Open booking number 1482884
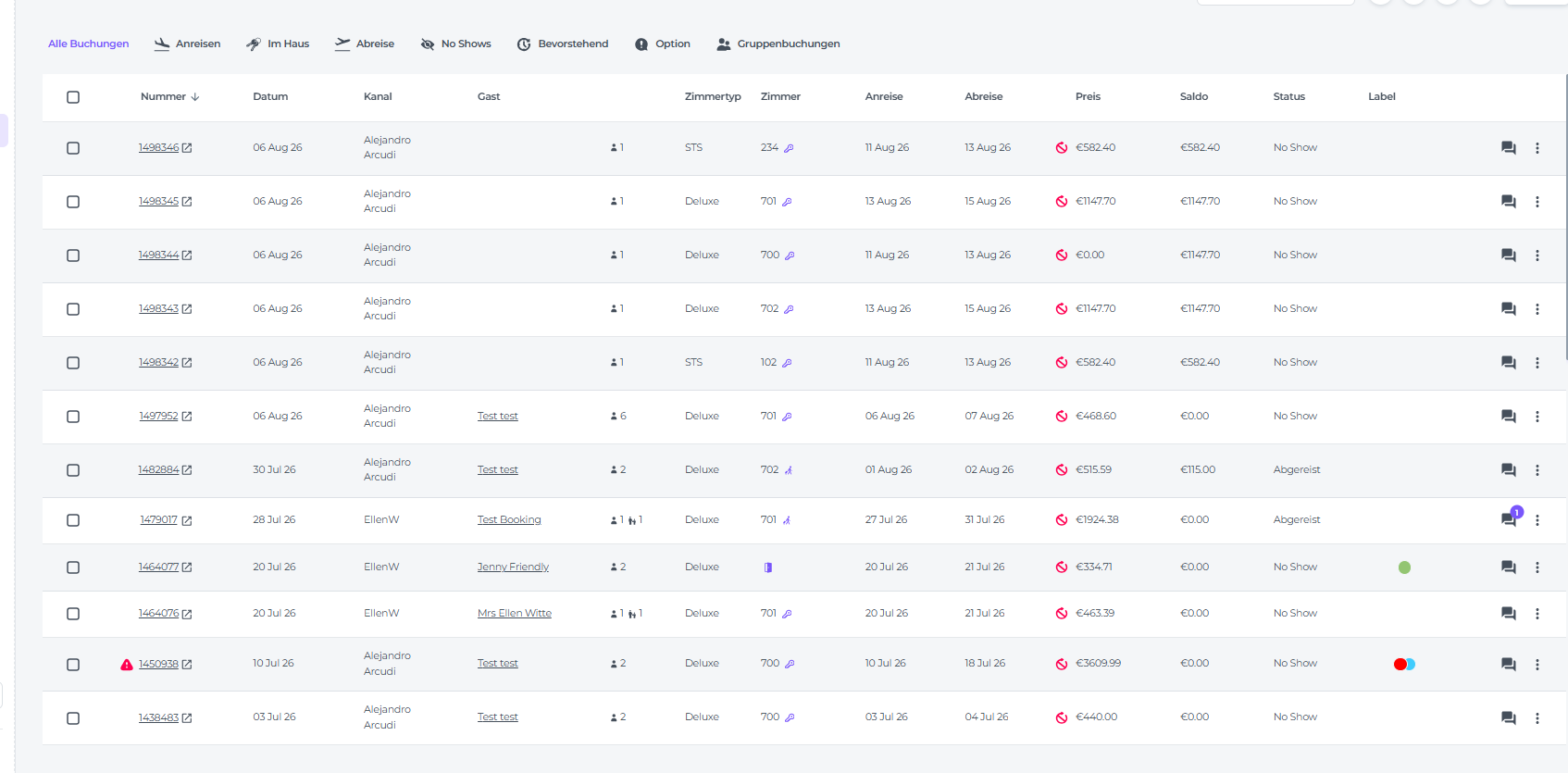This screenshot has height=773, width=1568. click(x=158, y=469)
